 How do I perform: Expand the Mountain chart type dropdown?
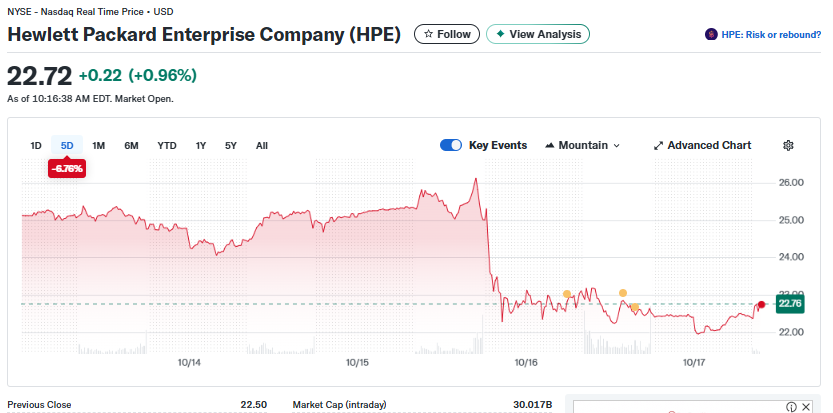pos(582,145)
